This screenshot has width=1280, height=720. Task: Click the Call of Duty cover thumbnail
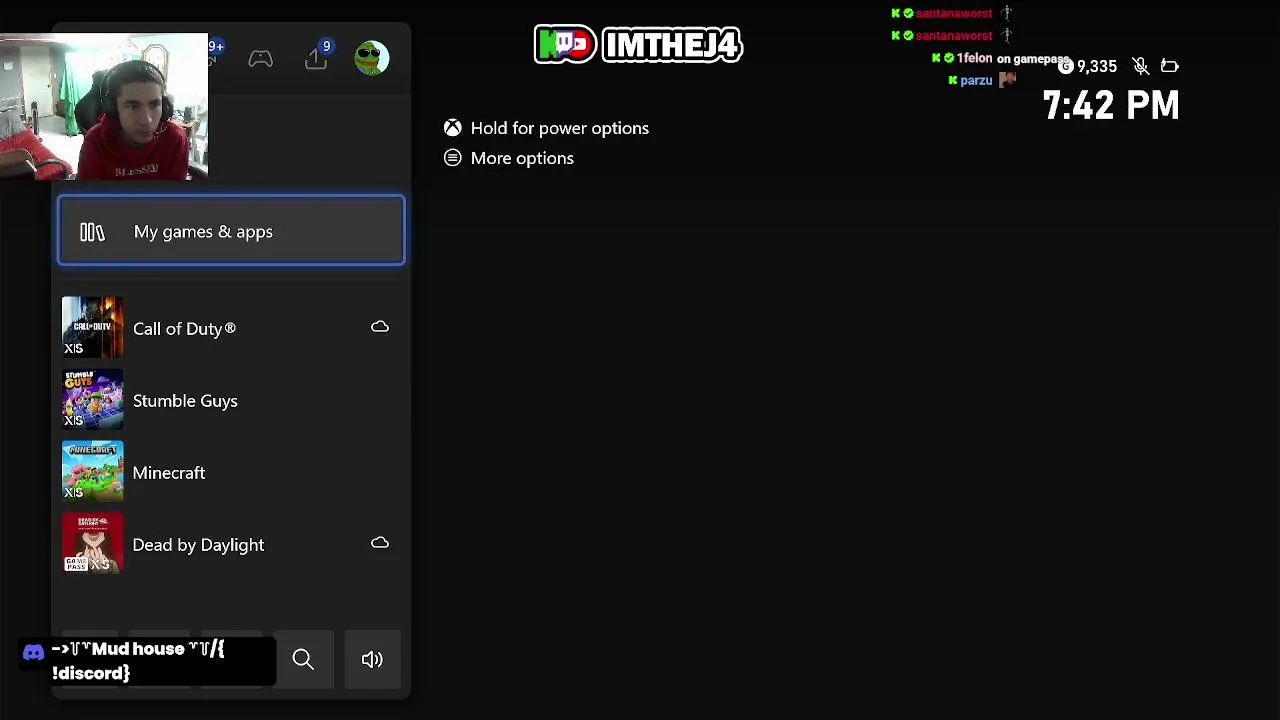93,328
